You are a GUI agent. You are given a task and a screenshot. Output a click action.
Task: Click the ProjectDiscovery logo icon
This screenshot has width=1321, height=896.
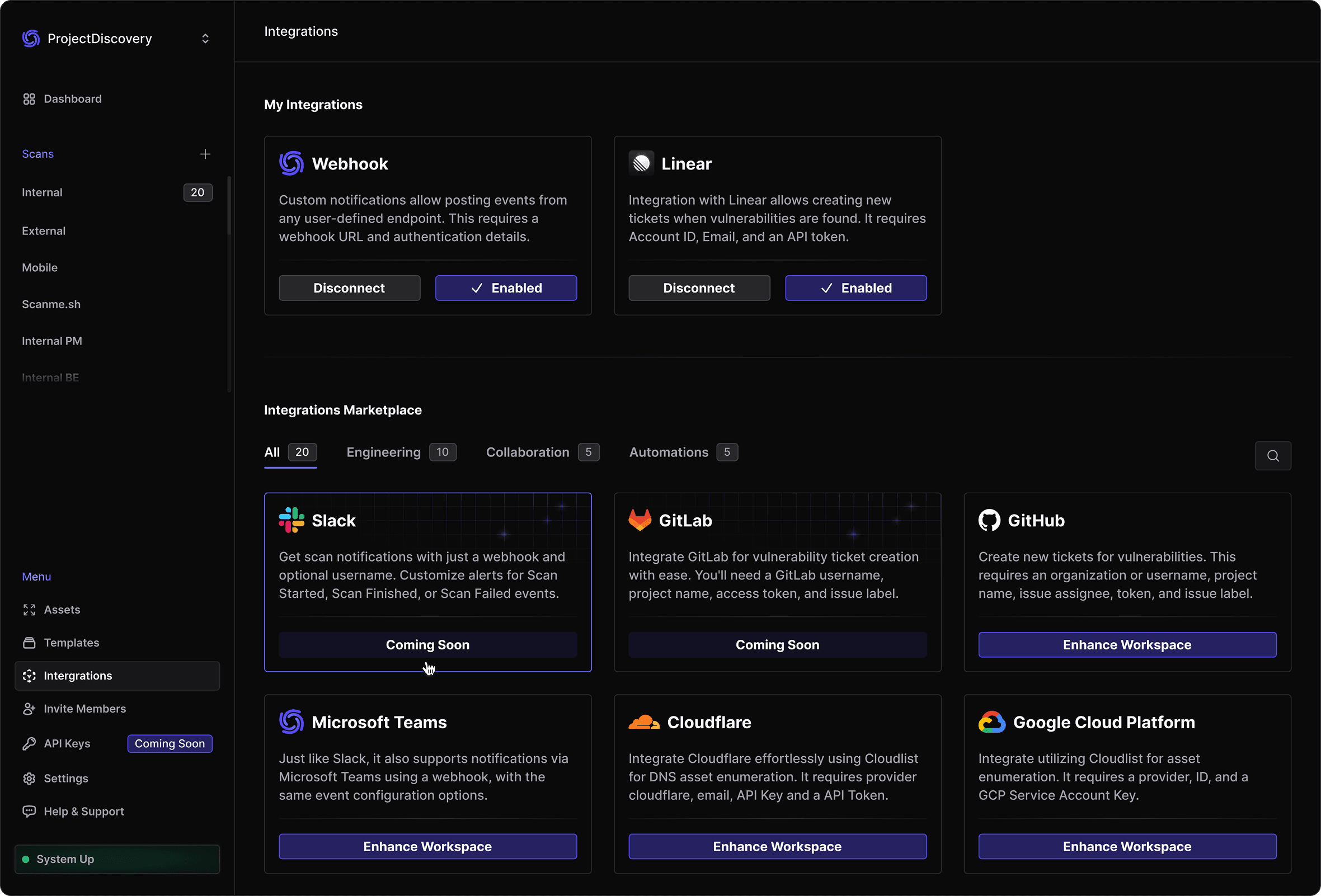coord(31,38)
